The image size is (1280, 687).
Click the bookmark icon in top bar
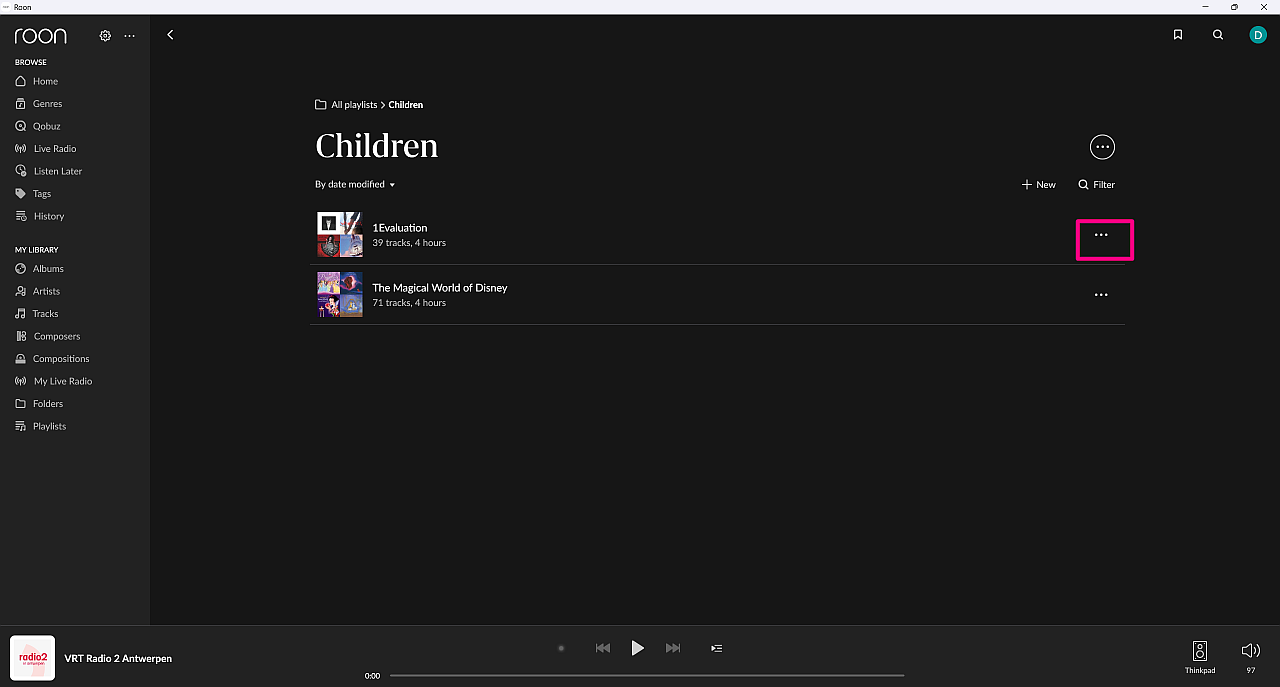1178,35
